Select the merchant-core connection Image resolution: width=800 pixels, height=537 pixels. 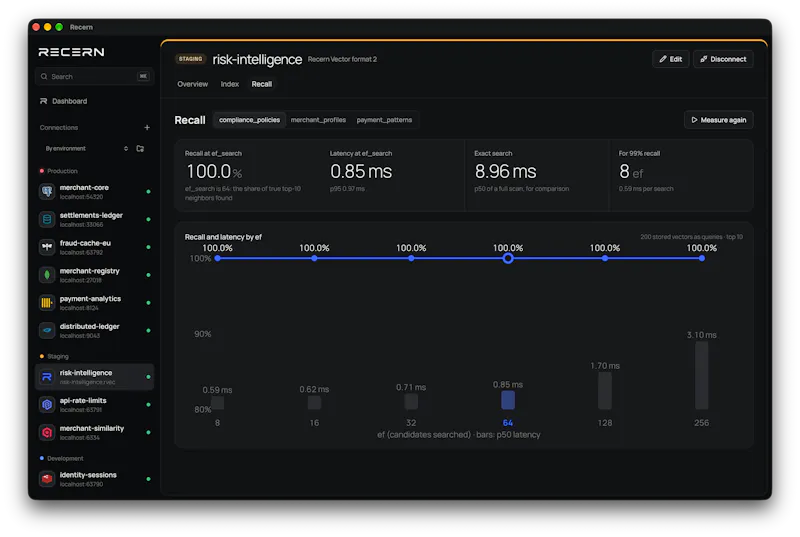(x=94, y=192)
